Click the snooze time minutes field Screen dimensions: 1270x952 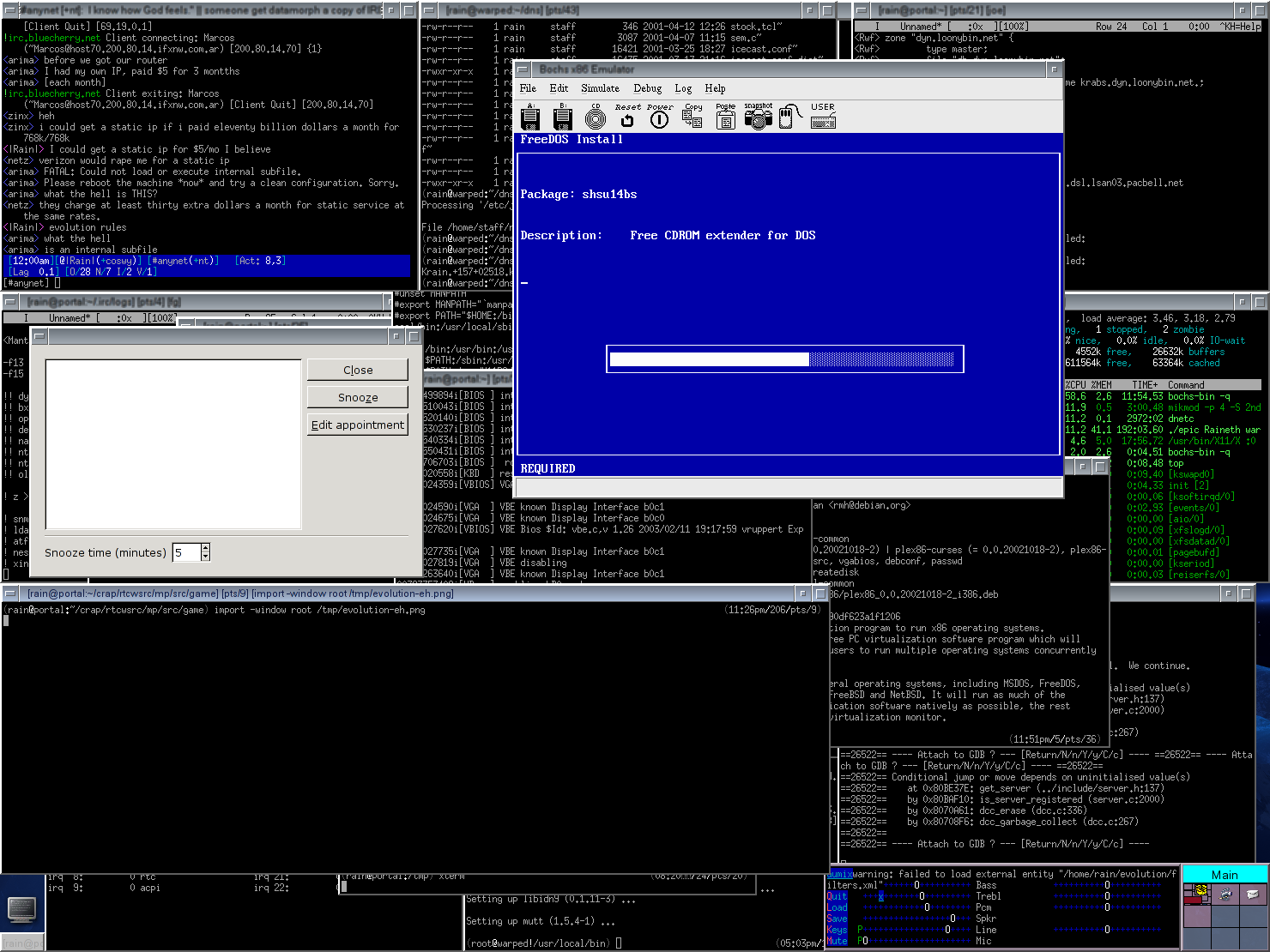coord(186,552)
